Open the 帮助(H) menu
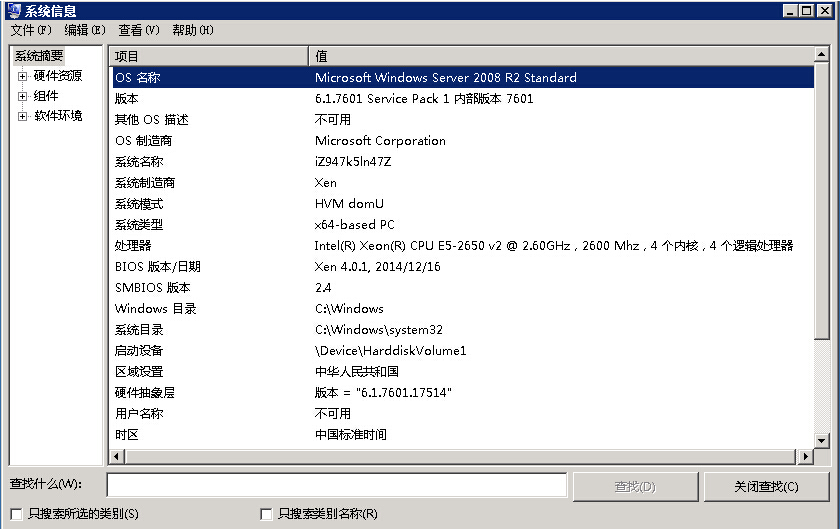This screenshot has width=840, height=530. pyautogui.click(x=193, y=30)
